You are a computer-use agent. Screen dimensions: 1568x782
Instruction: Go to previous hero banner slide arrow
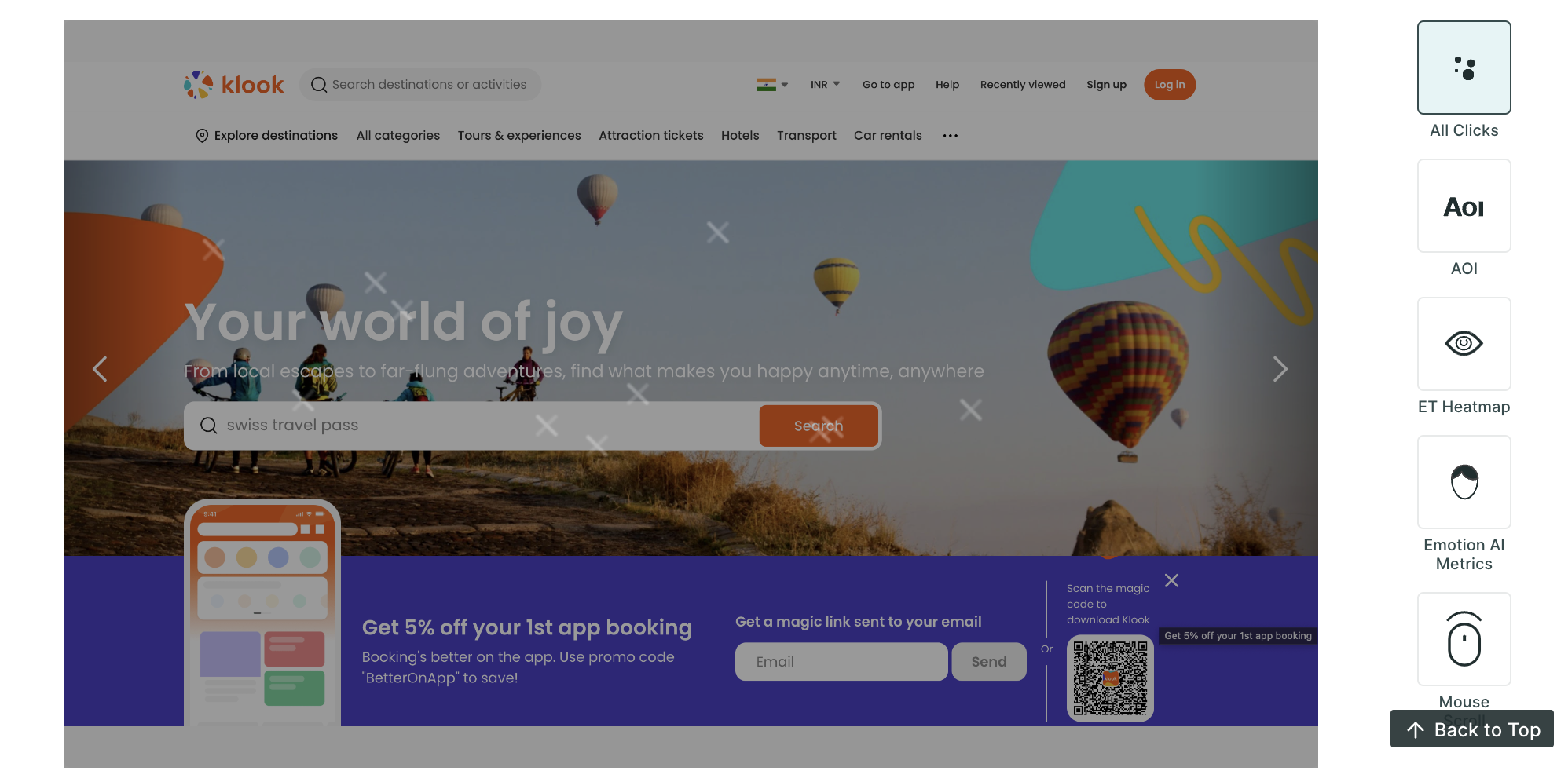[x=100, y=369]
